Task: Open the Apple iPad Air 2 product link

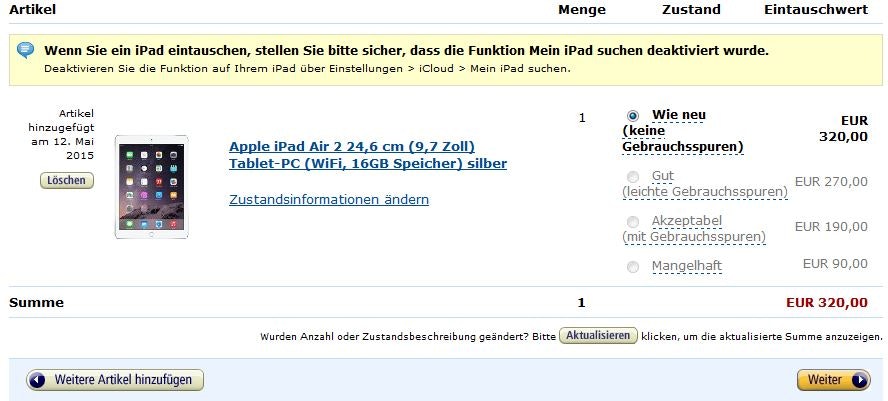Action: coord(368,155)
